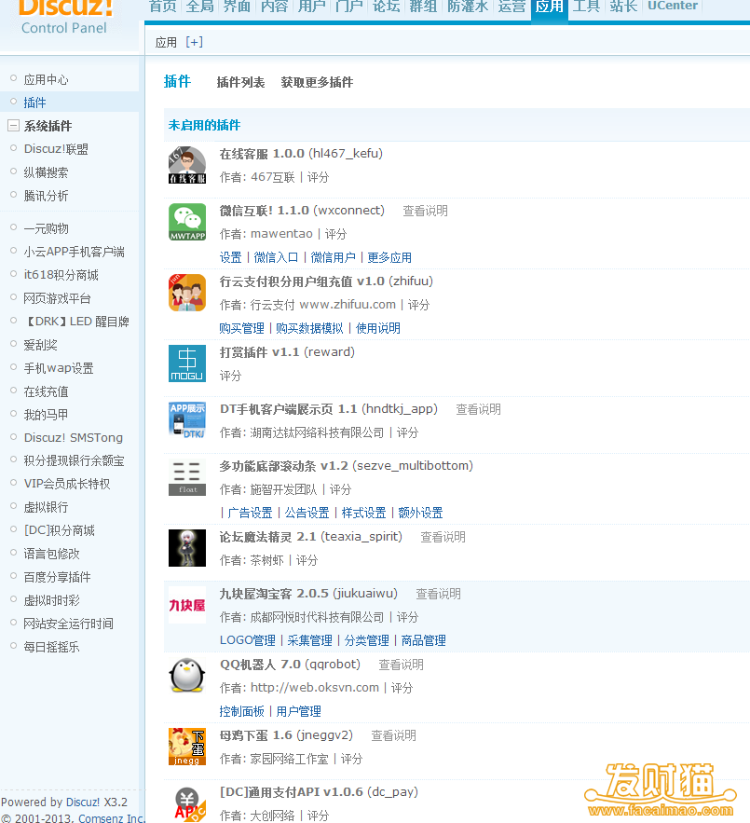The width and height of the screenshot is (750, 823).
Task: Click 设置 link under 微信互联
Action: [230, 258]
